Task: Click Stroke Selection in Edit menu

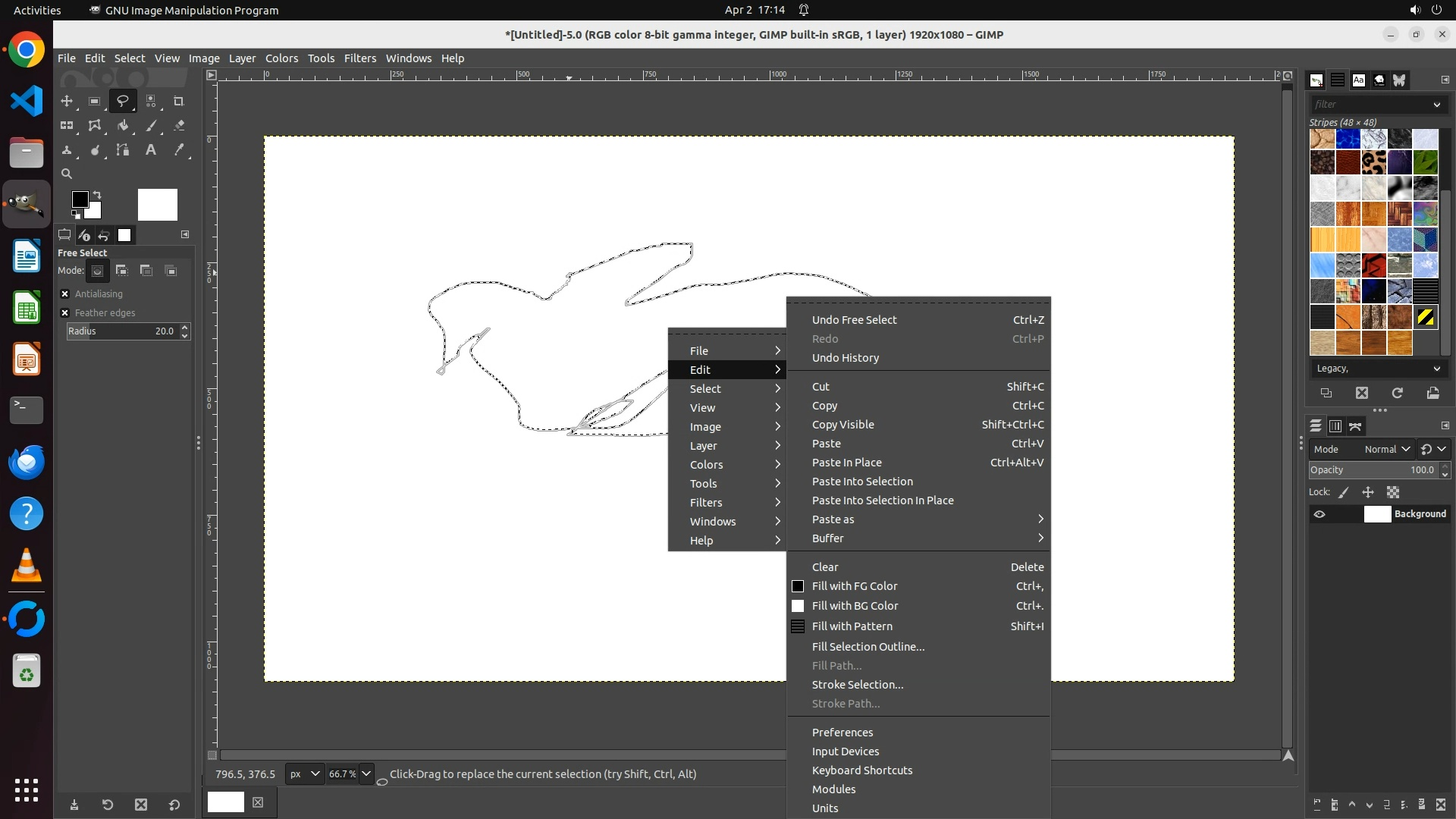Action: pyautogui.click(x=858, y=685)
